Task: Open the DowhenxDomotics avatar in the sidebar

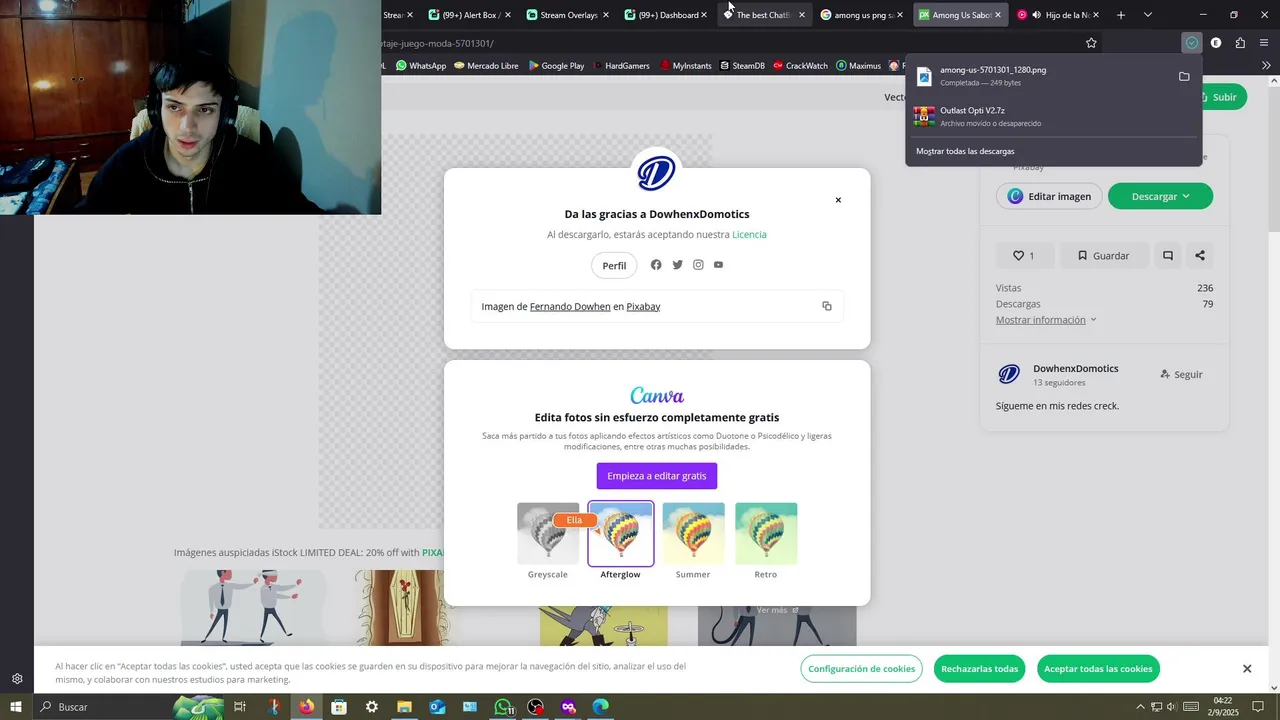Action: pyautogui.click(x=1009, y=375)
